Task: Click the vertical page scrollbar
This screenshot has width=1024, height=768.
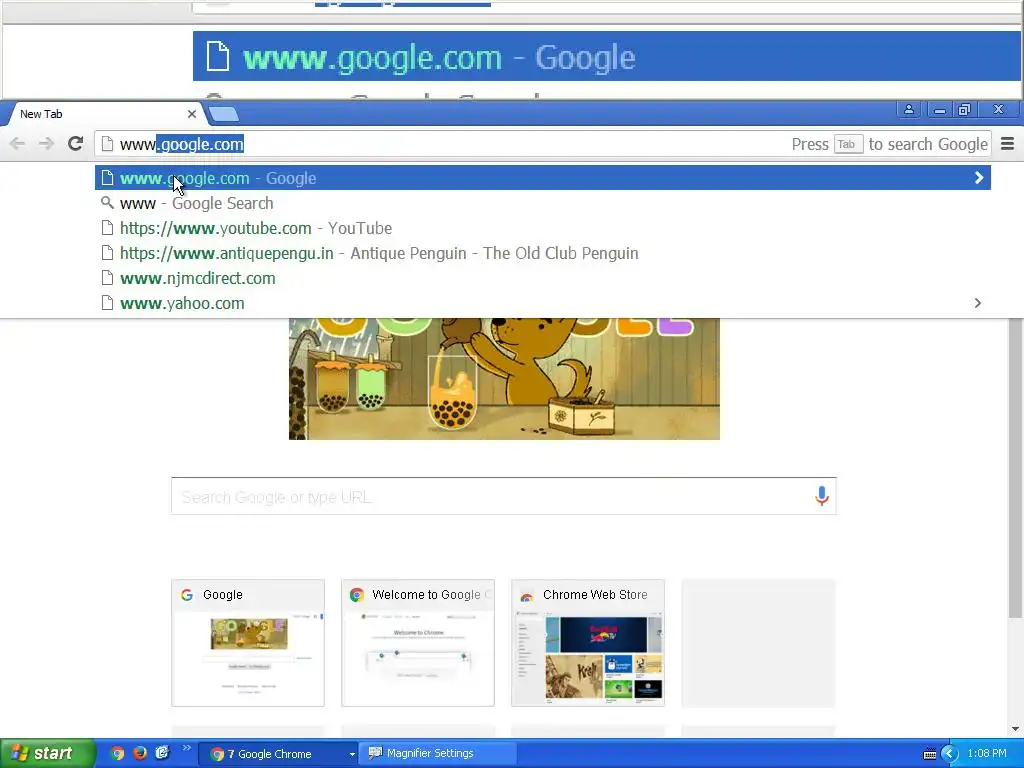Action: tap(1016, 469)
